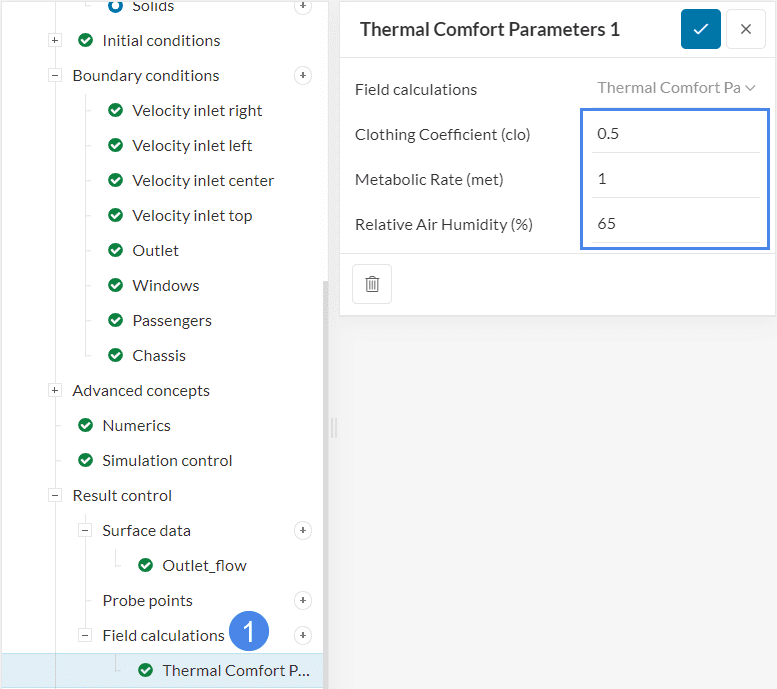Edit the Clothing Coefficient (clo) field
The width and height of the screenshot is (777, 689).
click(x=675, y=134)
